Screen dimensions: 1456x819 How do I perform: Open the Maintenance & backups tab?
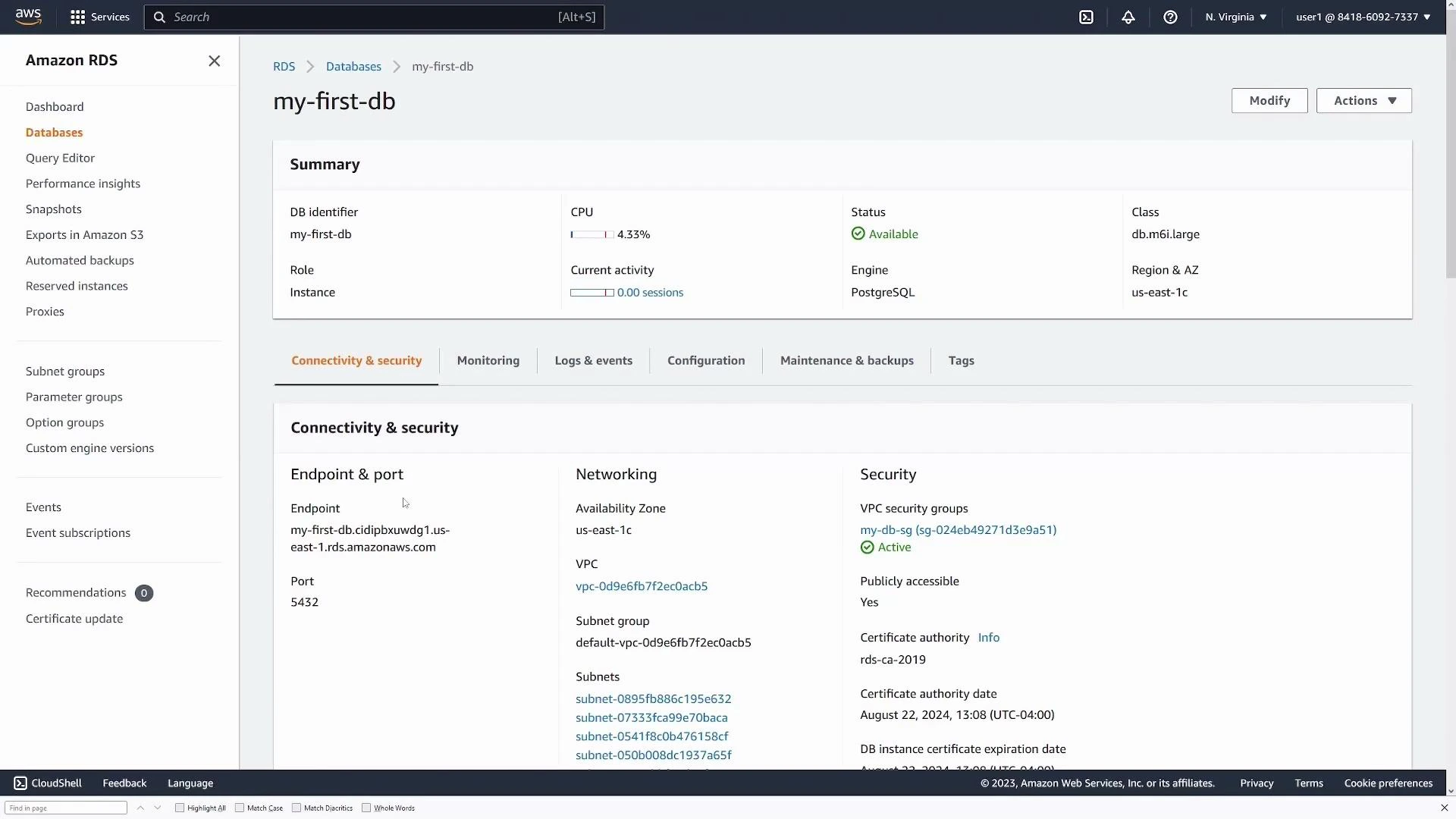[x=846, y=360]
